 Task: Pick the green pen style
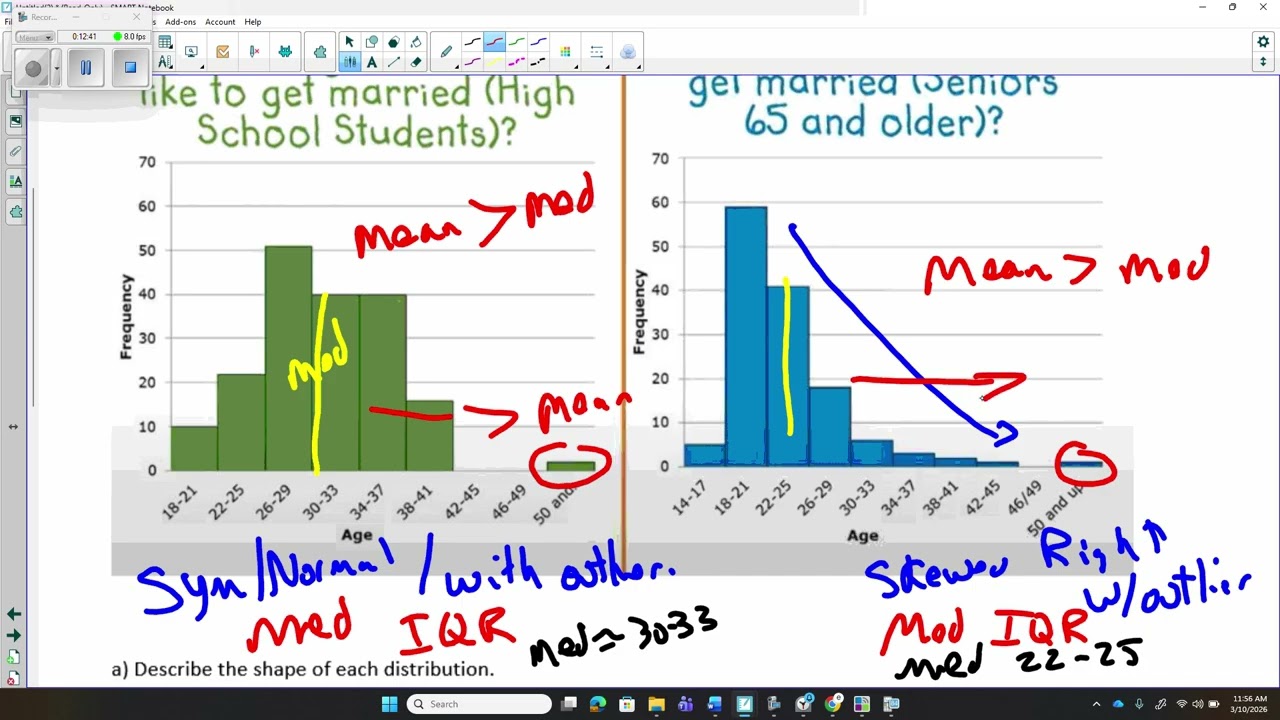tap(516, 43)
